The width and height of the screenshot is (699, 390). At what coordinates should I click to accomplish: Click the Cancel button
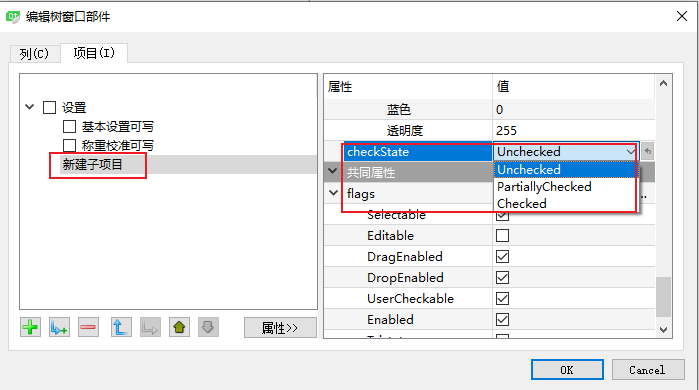pyautogui.click(x=648, y=370)
